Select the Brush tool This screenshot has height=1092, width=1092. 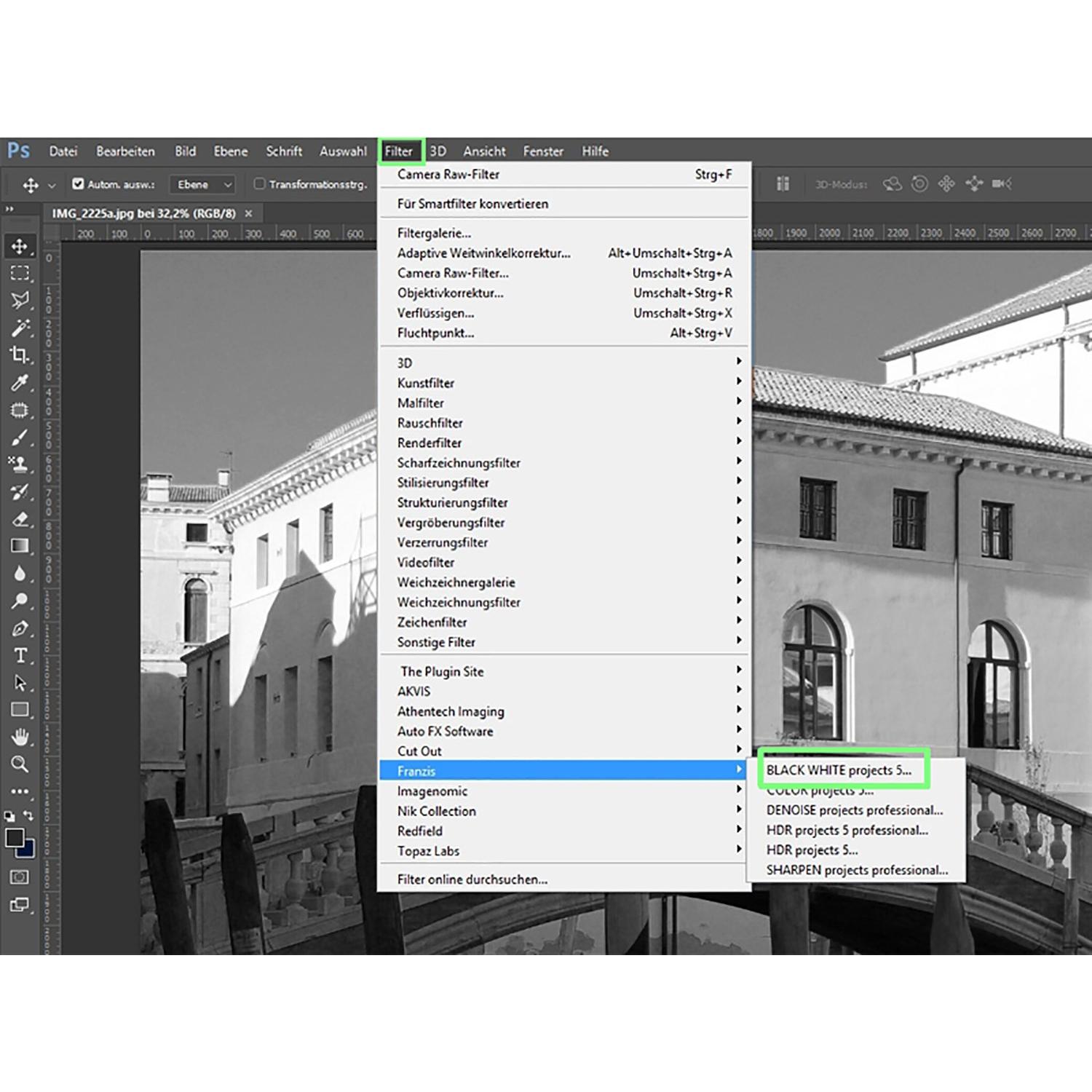click(x=20, y=438)
